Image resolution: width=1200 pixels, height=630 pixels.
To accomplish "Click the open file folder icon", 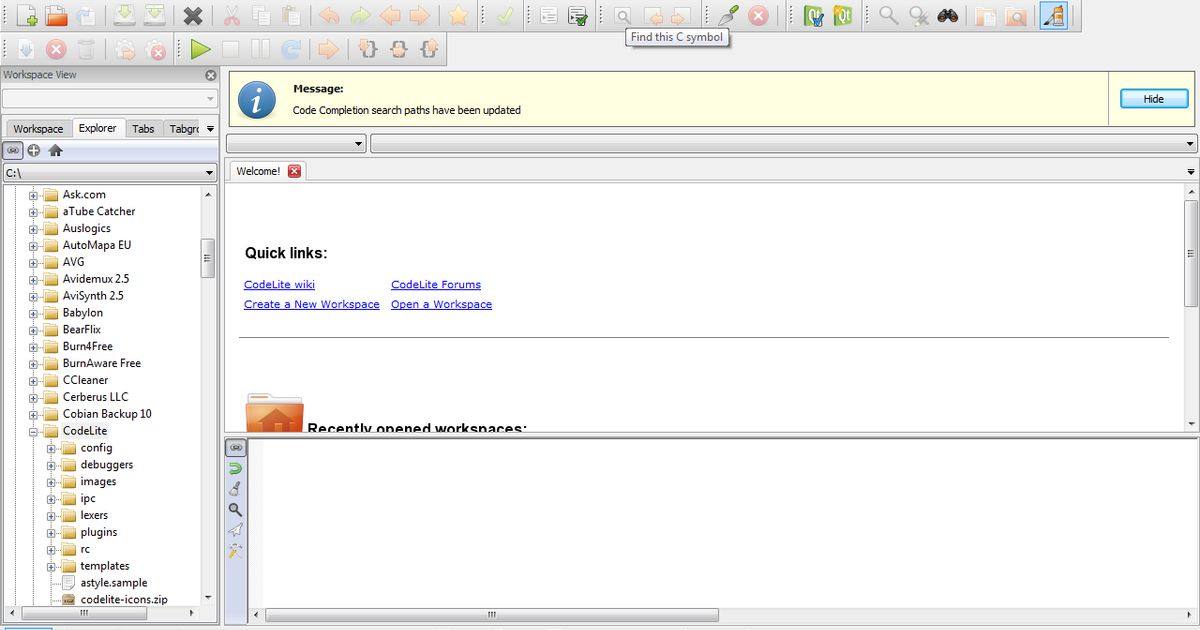I will click(x=56, y=16).
